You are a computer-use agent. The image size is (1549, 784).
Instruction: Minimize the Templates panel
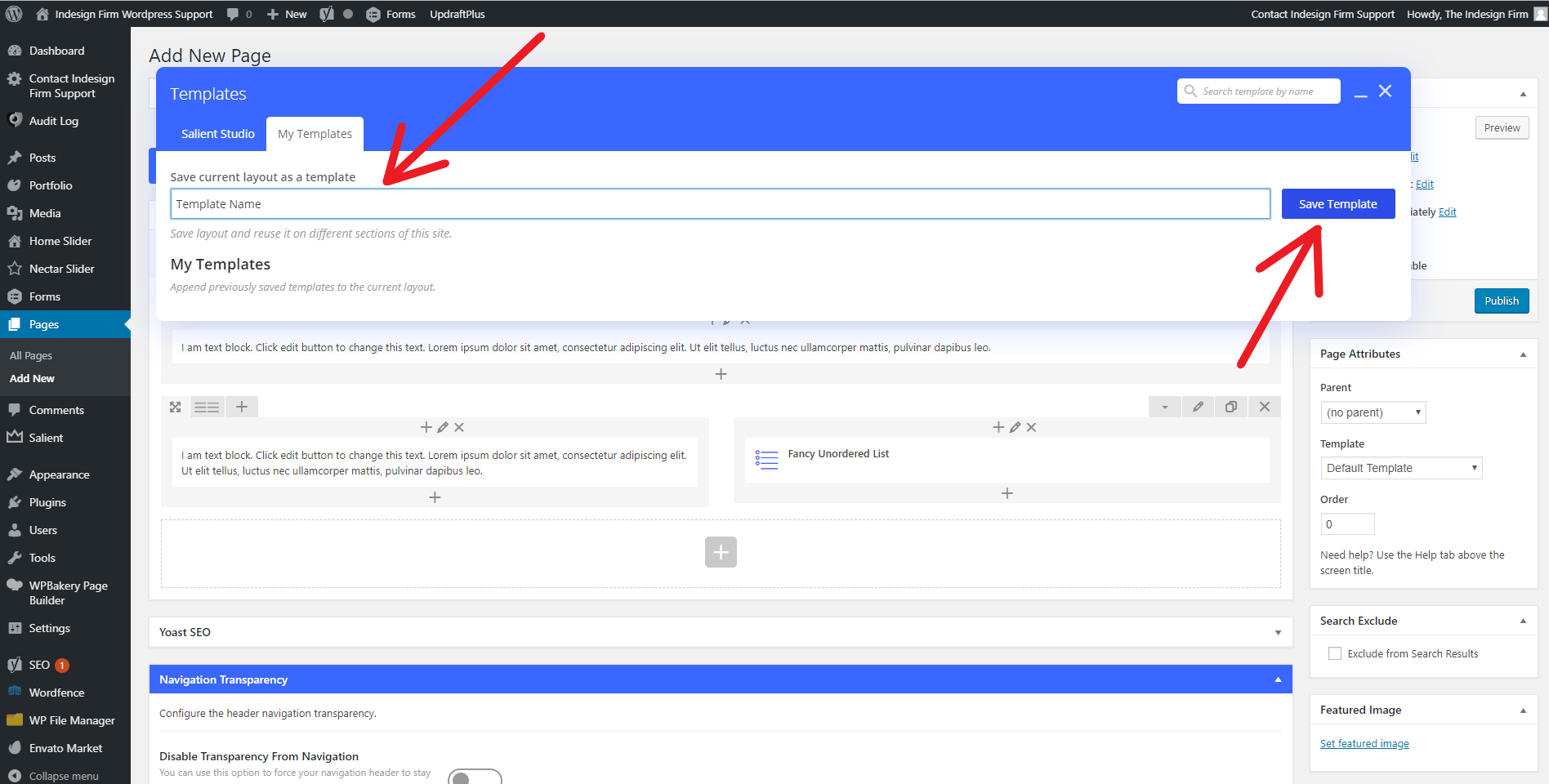[1360, 92]
